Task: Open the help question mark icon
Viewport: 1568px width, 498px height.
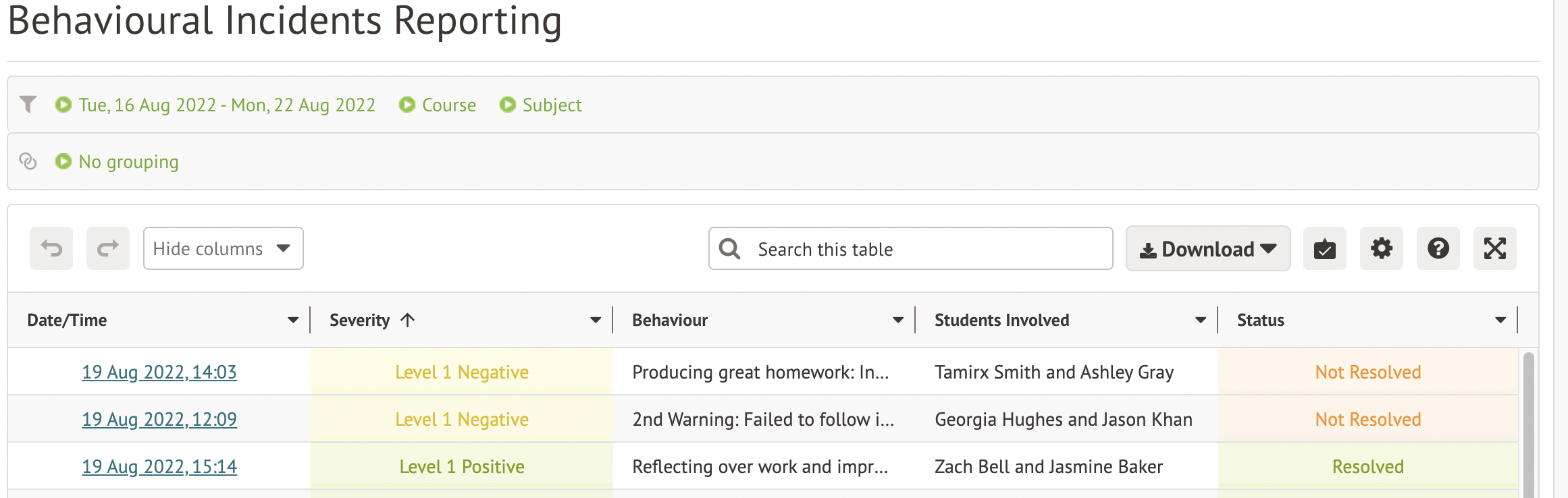Action: pyautogui.click(x=1438, y=249)
